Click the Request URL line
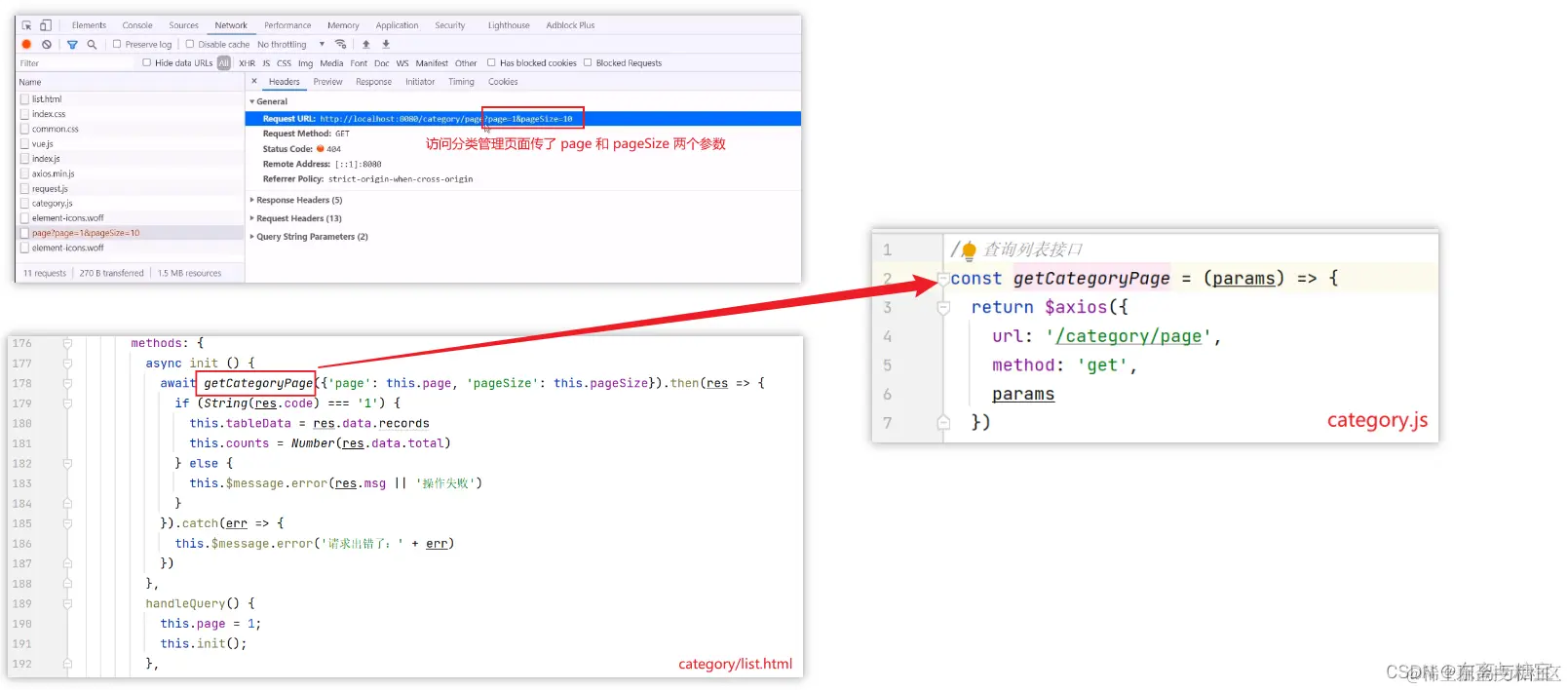The width and height of the screenshot is (1568, 690). pyautogui.click(x=523, y=119)
